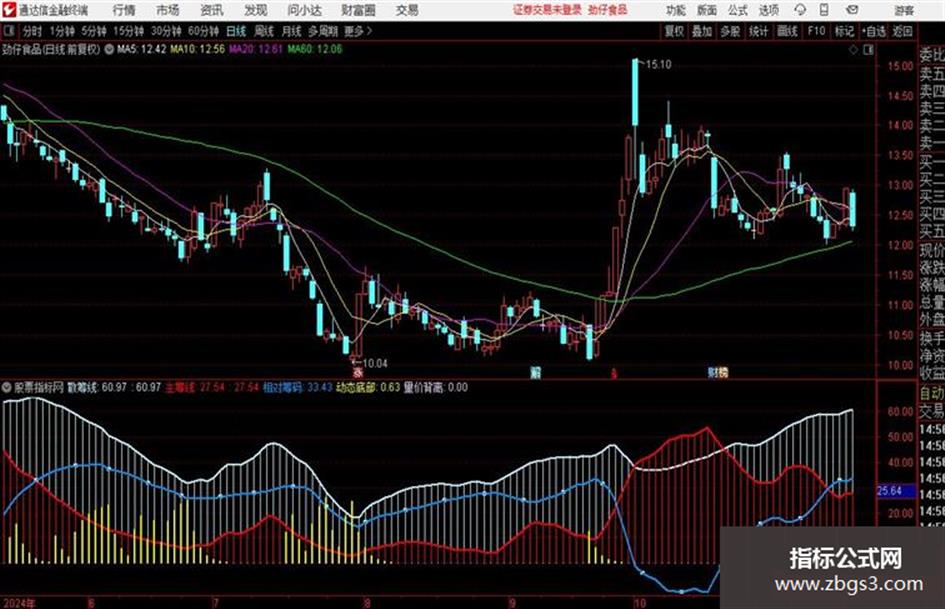Open the 画线 drawing tools

point(787,31)
